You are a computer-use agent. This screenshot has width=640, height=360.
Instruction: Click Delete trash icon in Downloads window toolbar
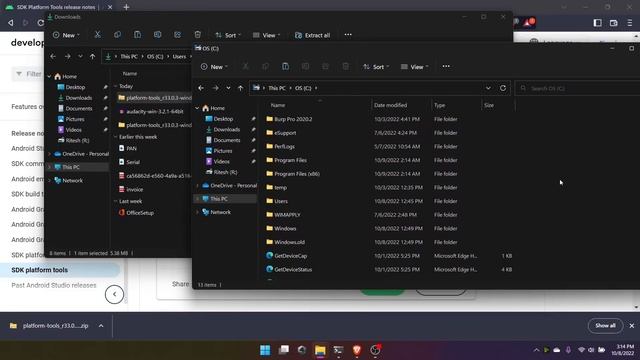198,35
